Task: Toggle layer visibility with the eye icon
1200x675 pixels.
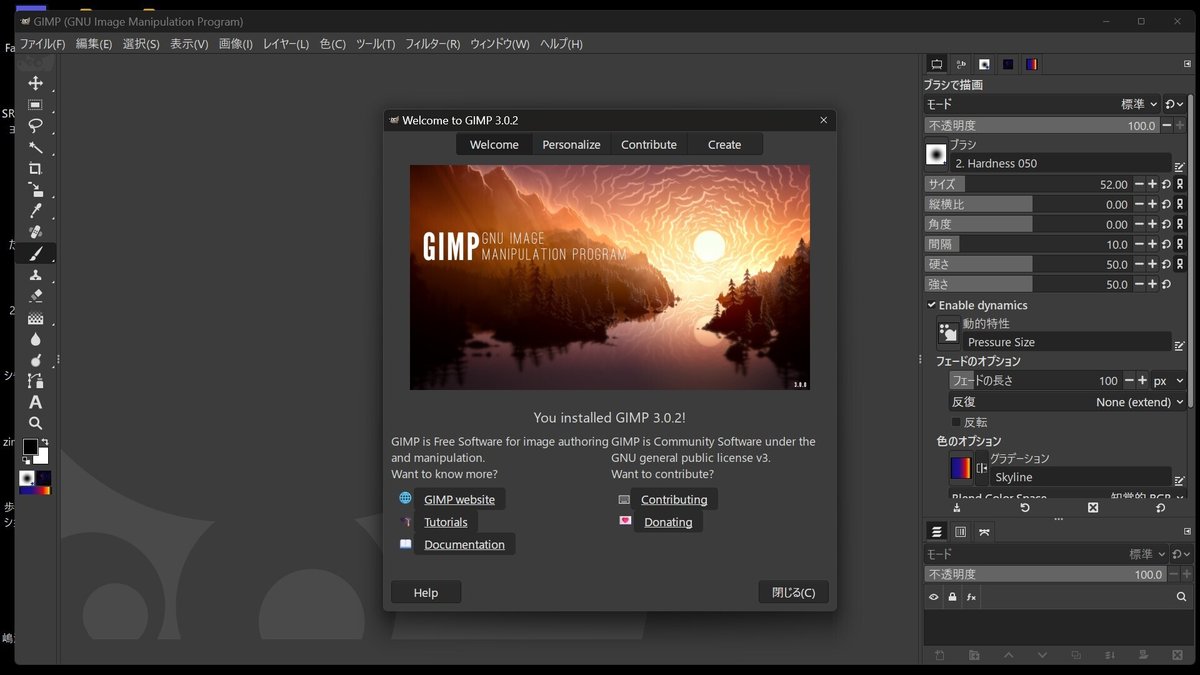Action: coord(933,597)
